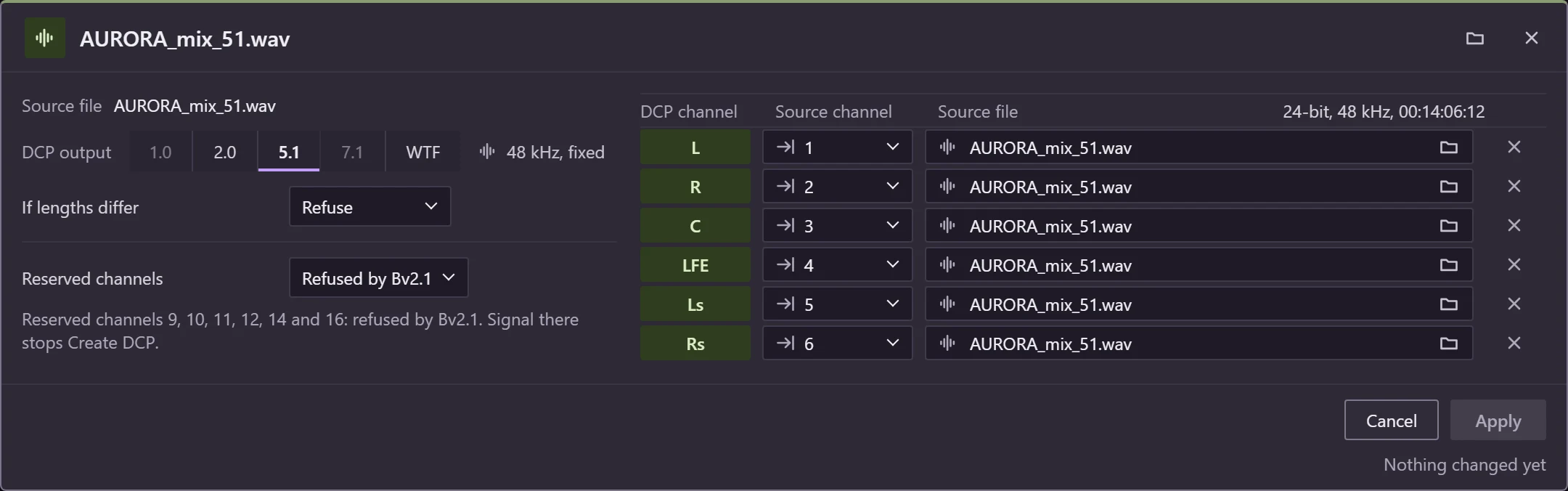Click waveform icon in Ls row source file
1568x491 pixels.
[947, 304]
